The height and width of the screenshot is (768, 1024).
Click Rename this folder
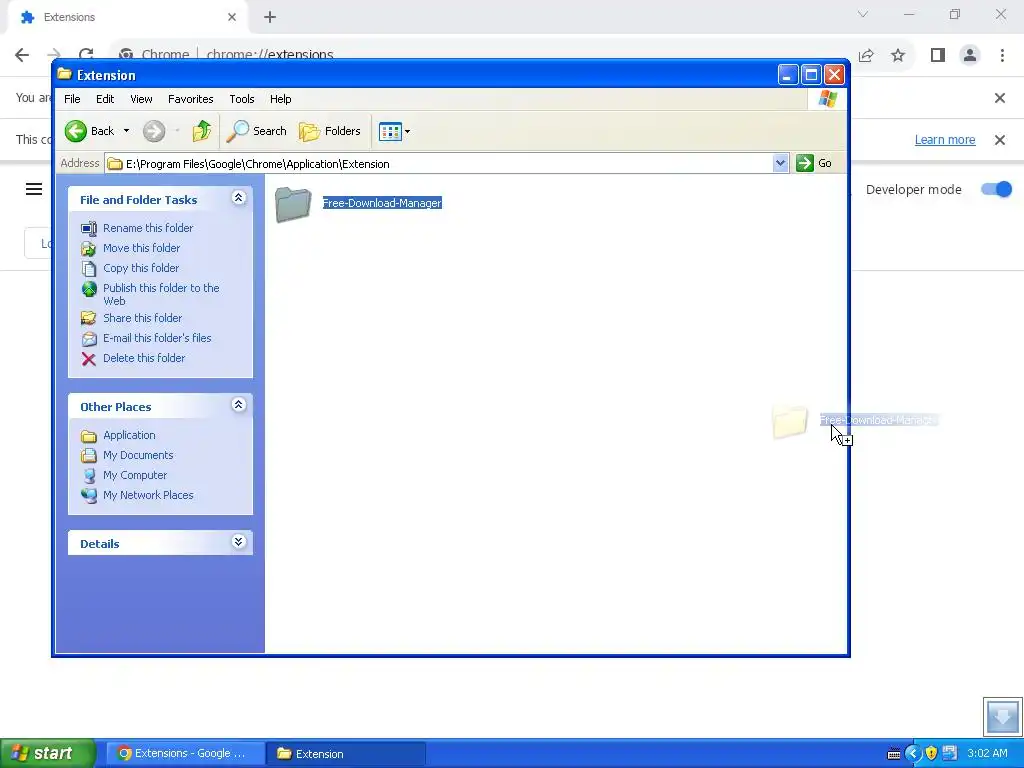point(148,228)
